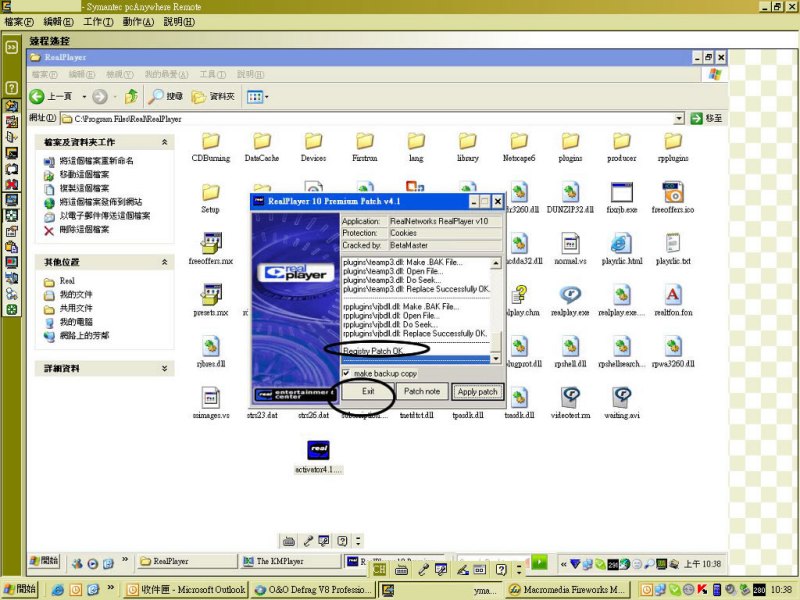Open the RealPlayer Explorer 工具(T) menu
The image size is (800, 600).
tap(212, 74)
